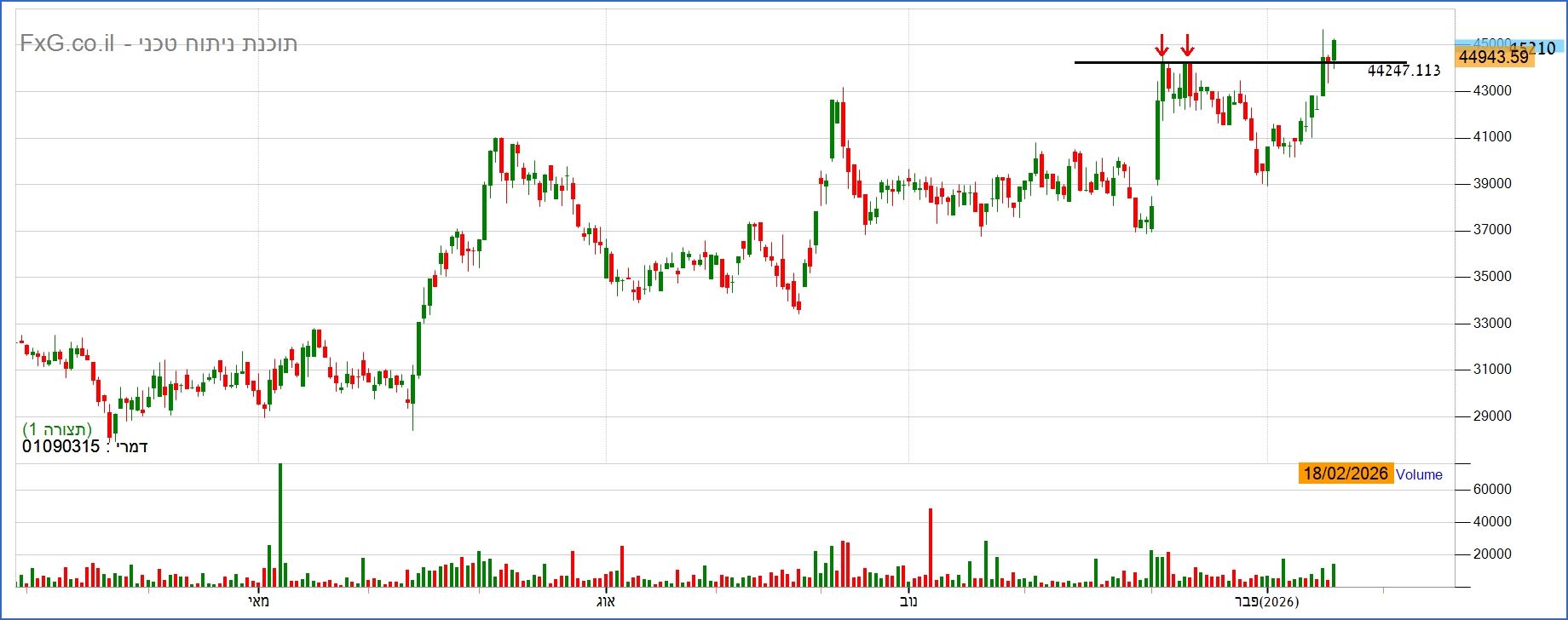Click the 60000 volume axis value
The width and height of the screenshot is (1568, 620).
point(1492,490)
